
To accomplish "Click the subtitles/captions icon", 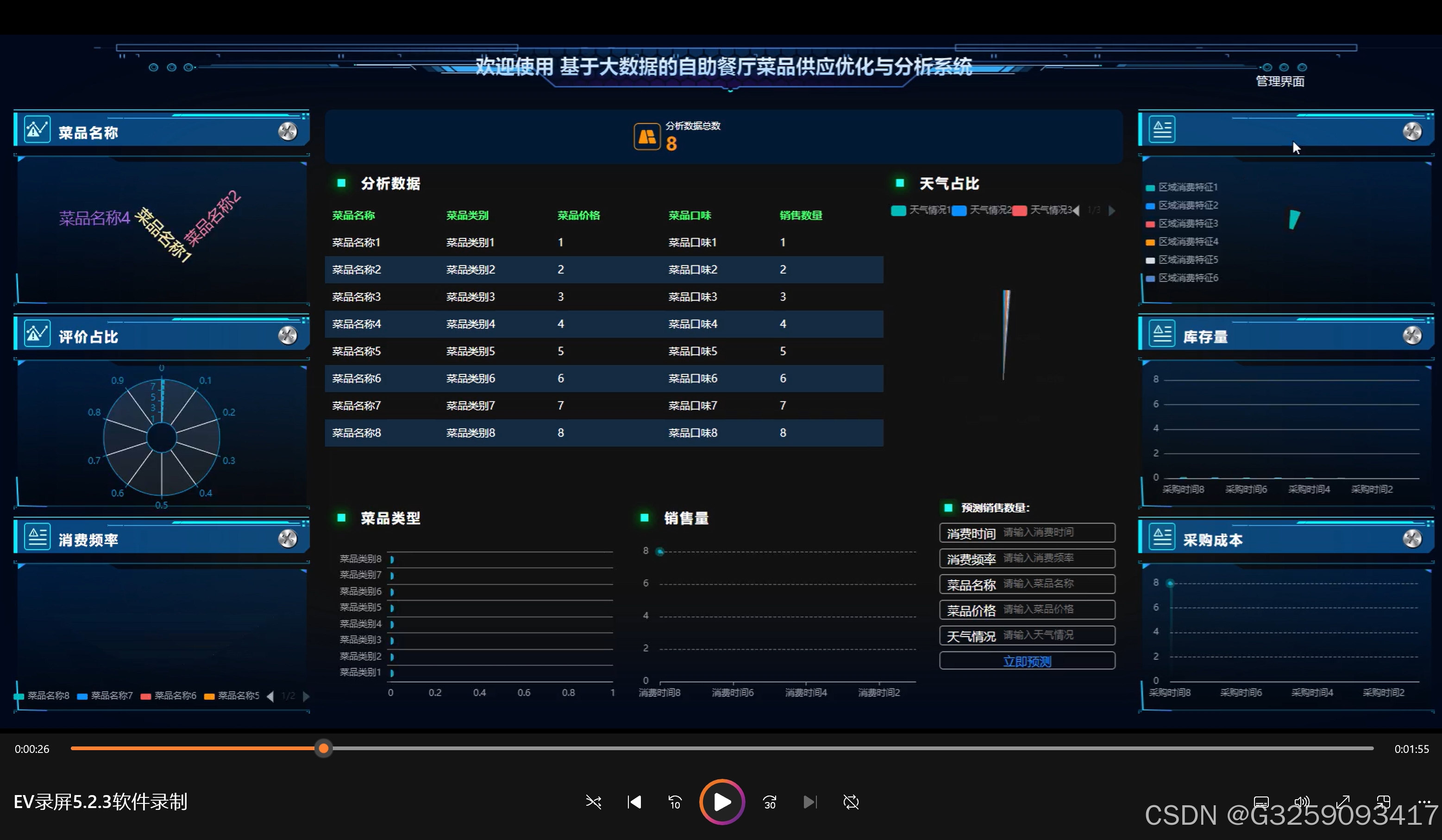I will pyautogui.click(x=1261, y=801).
